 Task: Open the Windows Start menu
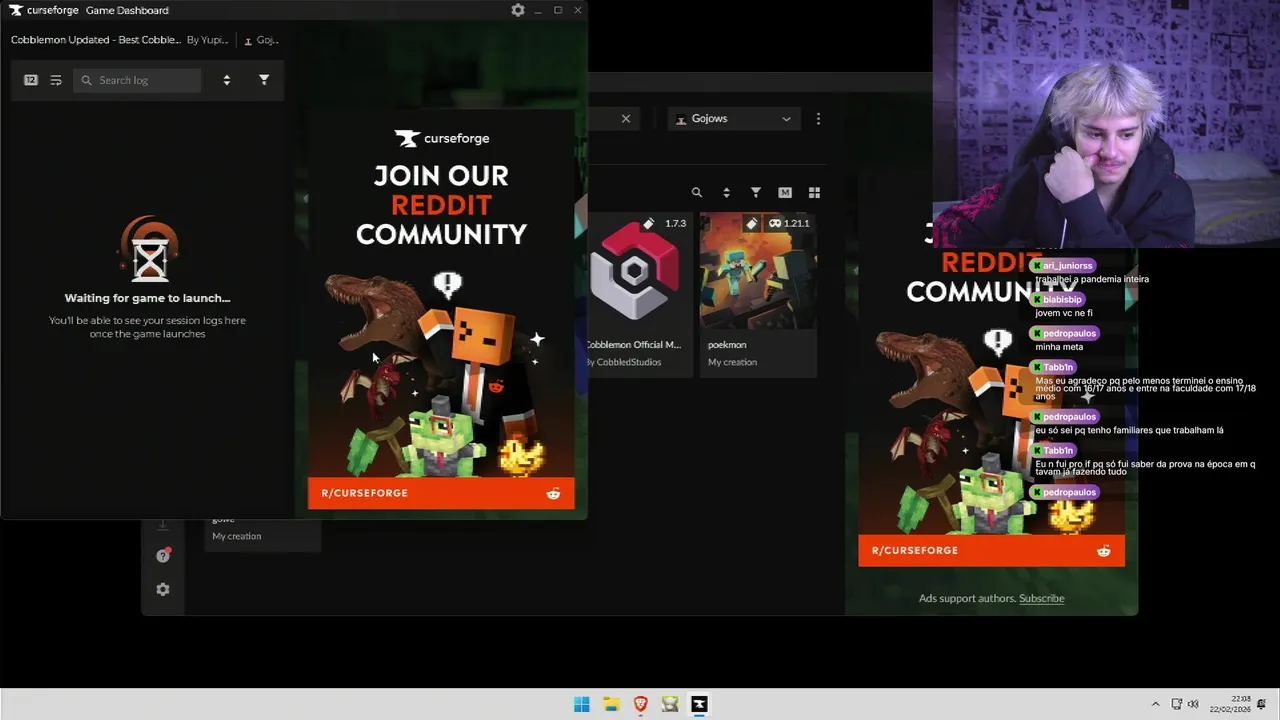(582, 704)
